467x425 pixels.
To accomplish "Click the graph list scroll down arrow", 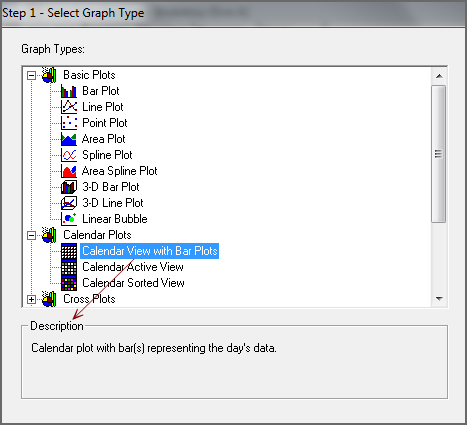I will (x=439, y=299).
